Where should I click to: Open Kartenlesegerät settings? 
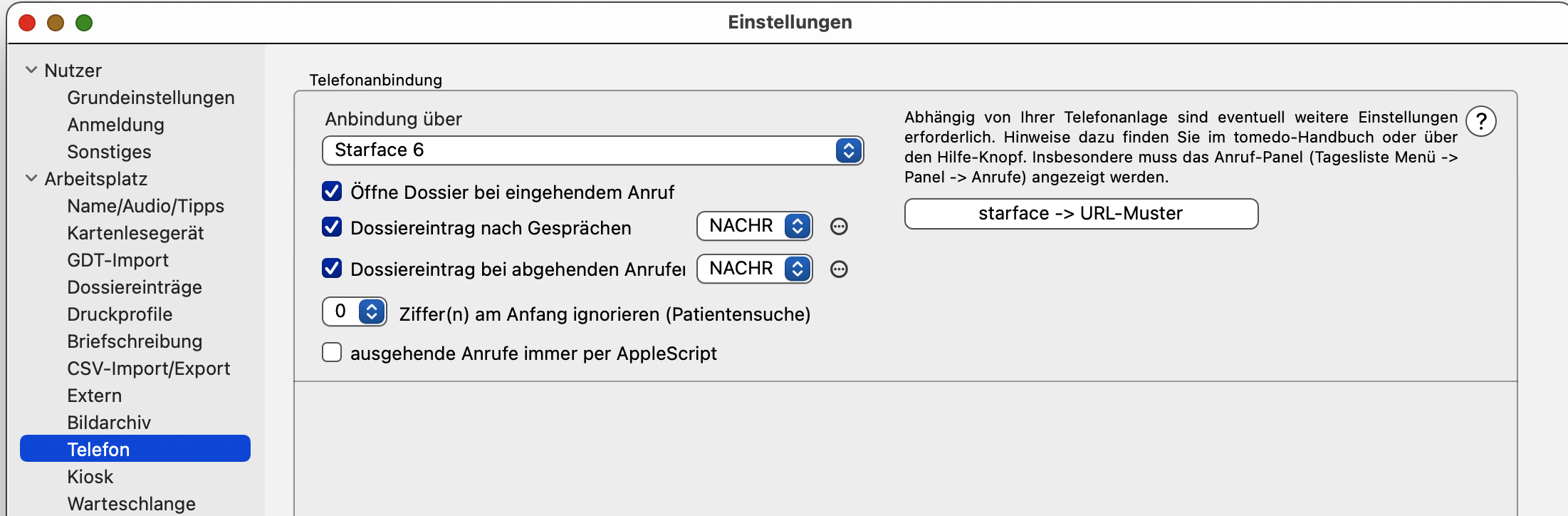(135, 233)
